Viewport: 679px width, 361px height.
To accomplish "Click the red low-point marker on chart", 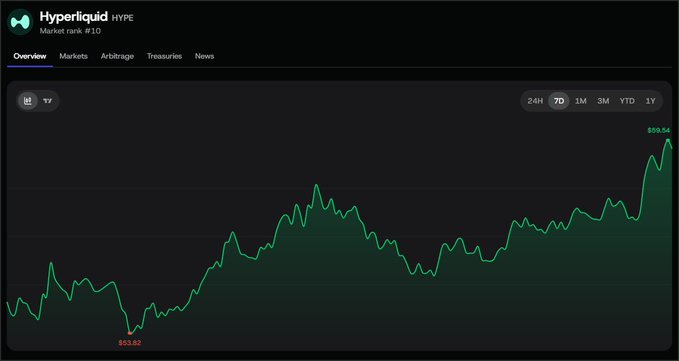I will coord(130,333).
